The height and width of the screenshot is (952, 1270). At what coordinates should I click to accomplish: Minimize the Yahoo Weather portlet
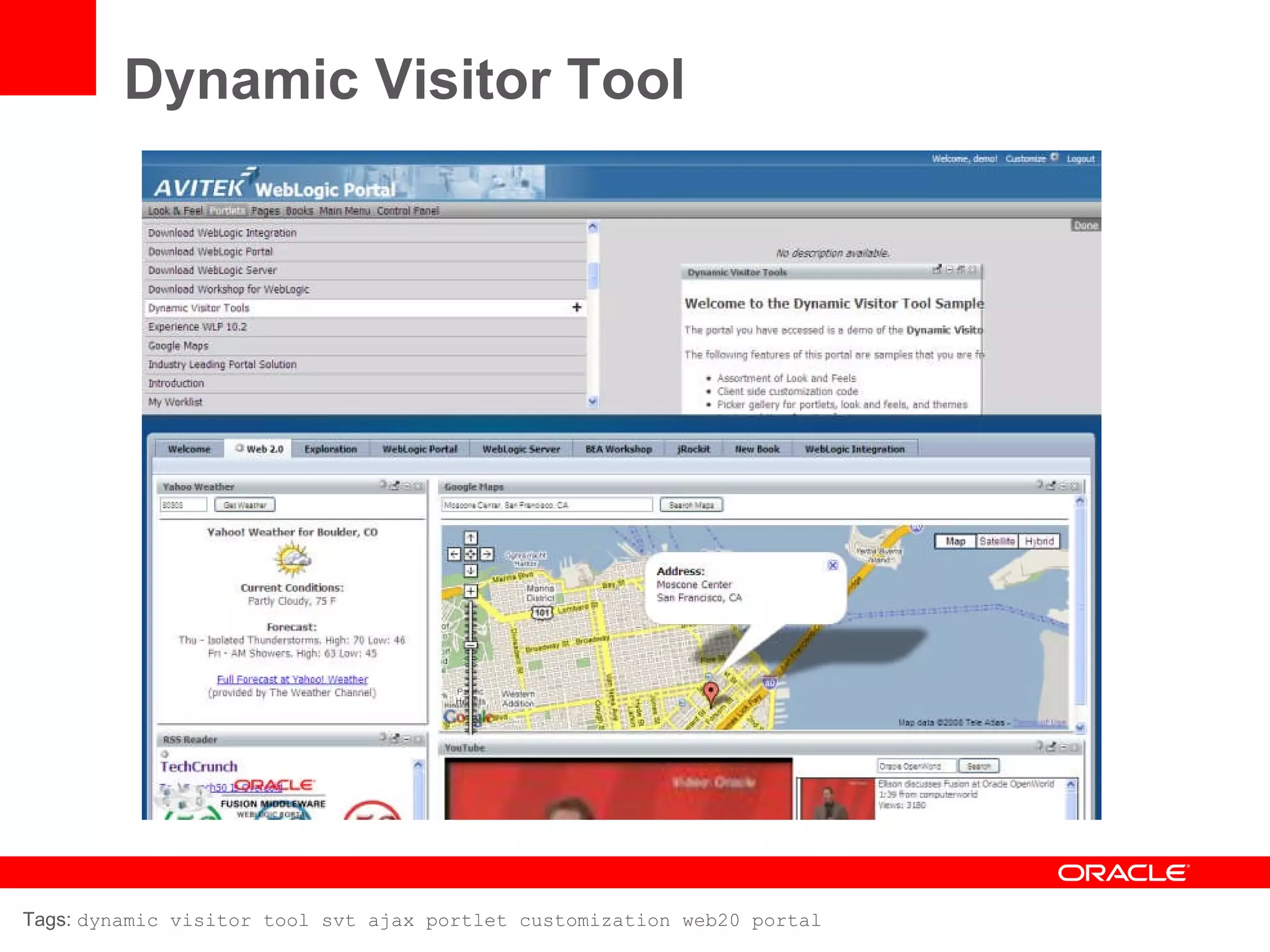coord(407,486)
